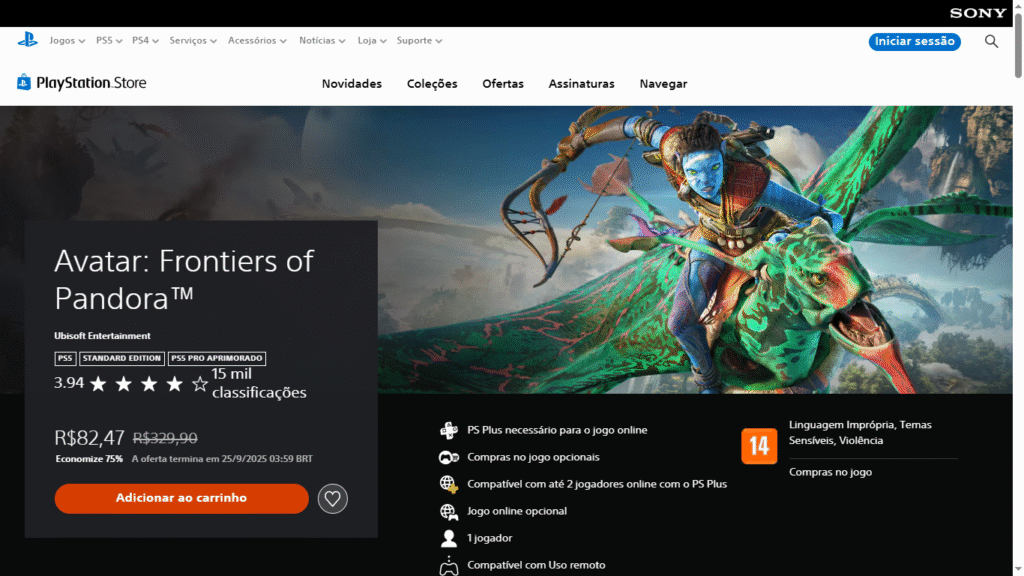Click the offer end date text

coord(222,459)
